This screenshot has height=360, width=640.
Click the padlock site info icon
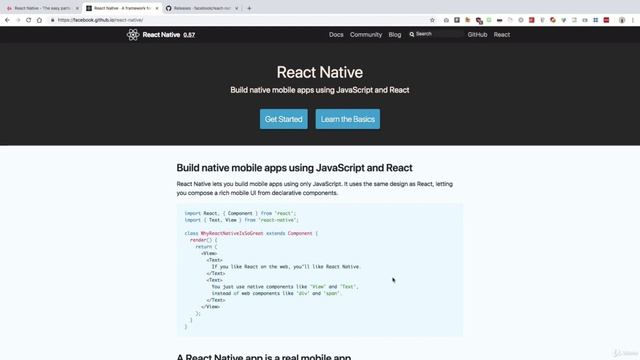(52, 20)
